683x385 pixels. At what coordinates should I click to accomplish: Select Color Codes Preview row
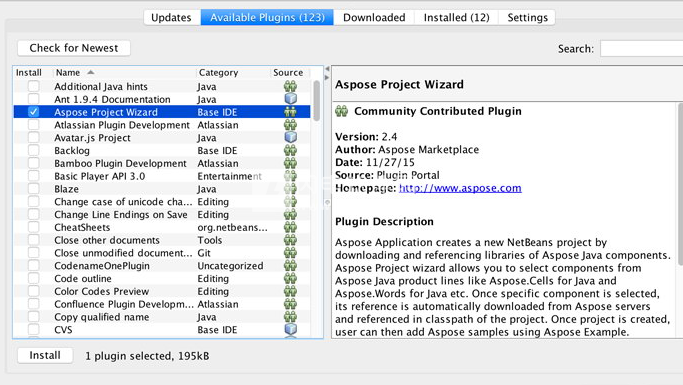tap(162, 291)
